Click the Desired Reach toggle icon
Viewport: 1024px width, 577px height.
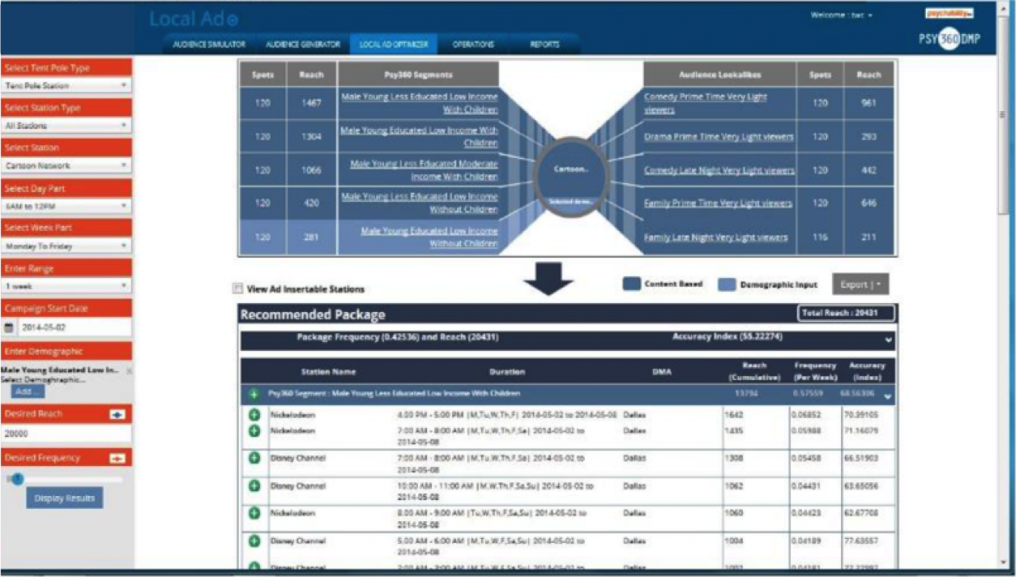coord(117,414)
